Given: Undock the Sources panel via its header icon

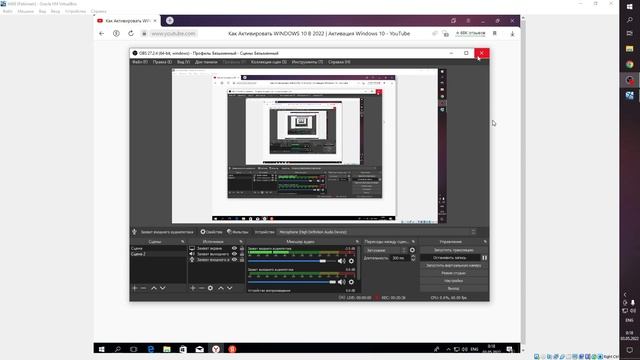Looking at the screenshot, I should 241,242.
